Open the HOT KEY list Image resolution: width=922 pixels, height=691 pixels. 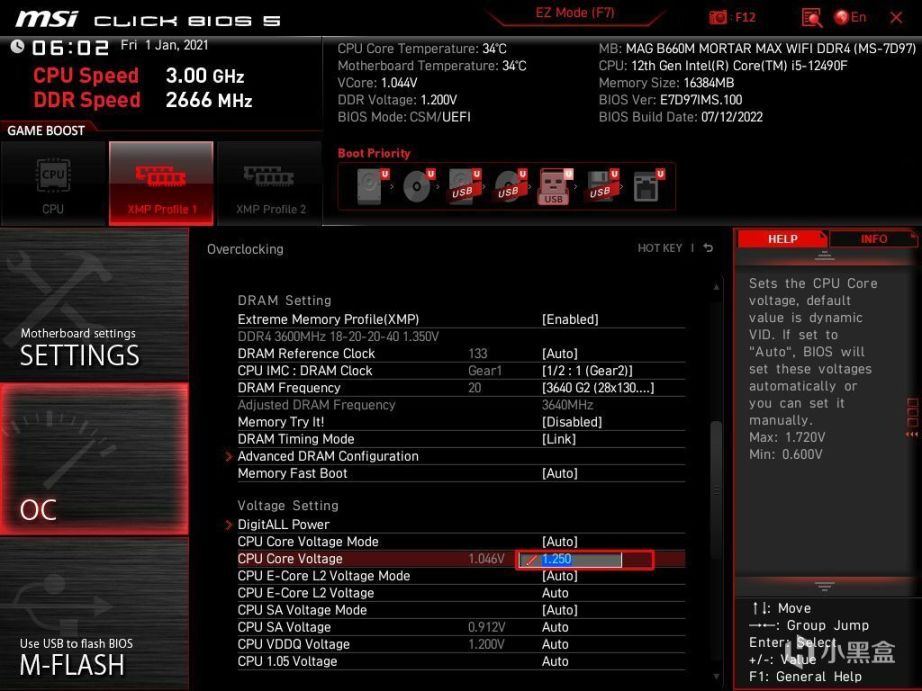tap(660, 248)
